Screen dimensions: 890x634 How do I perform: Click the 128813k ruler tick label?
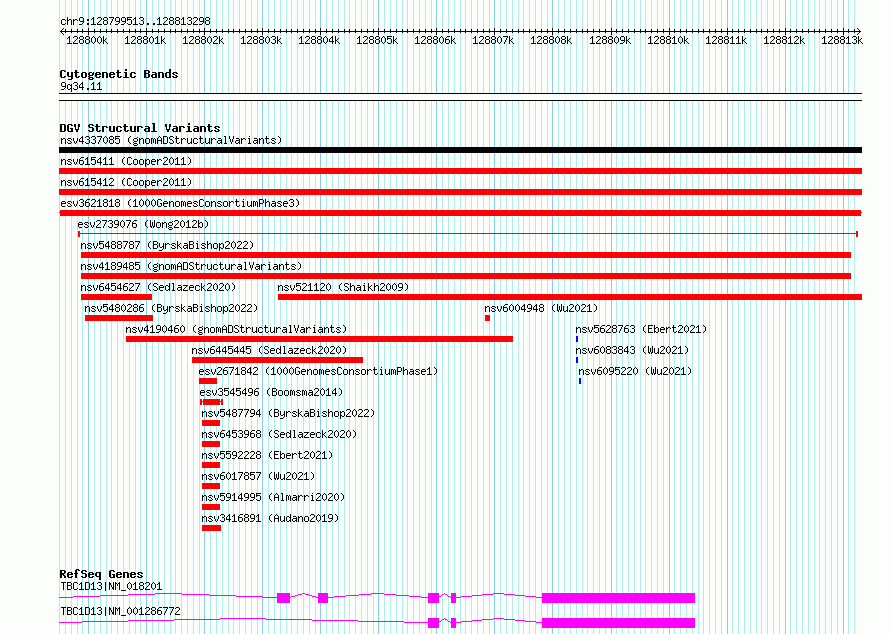842,40
